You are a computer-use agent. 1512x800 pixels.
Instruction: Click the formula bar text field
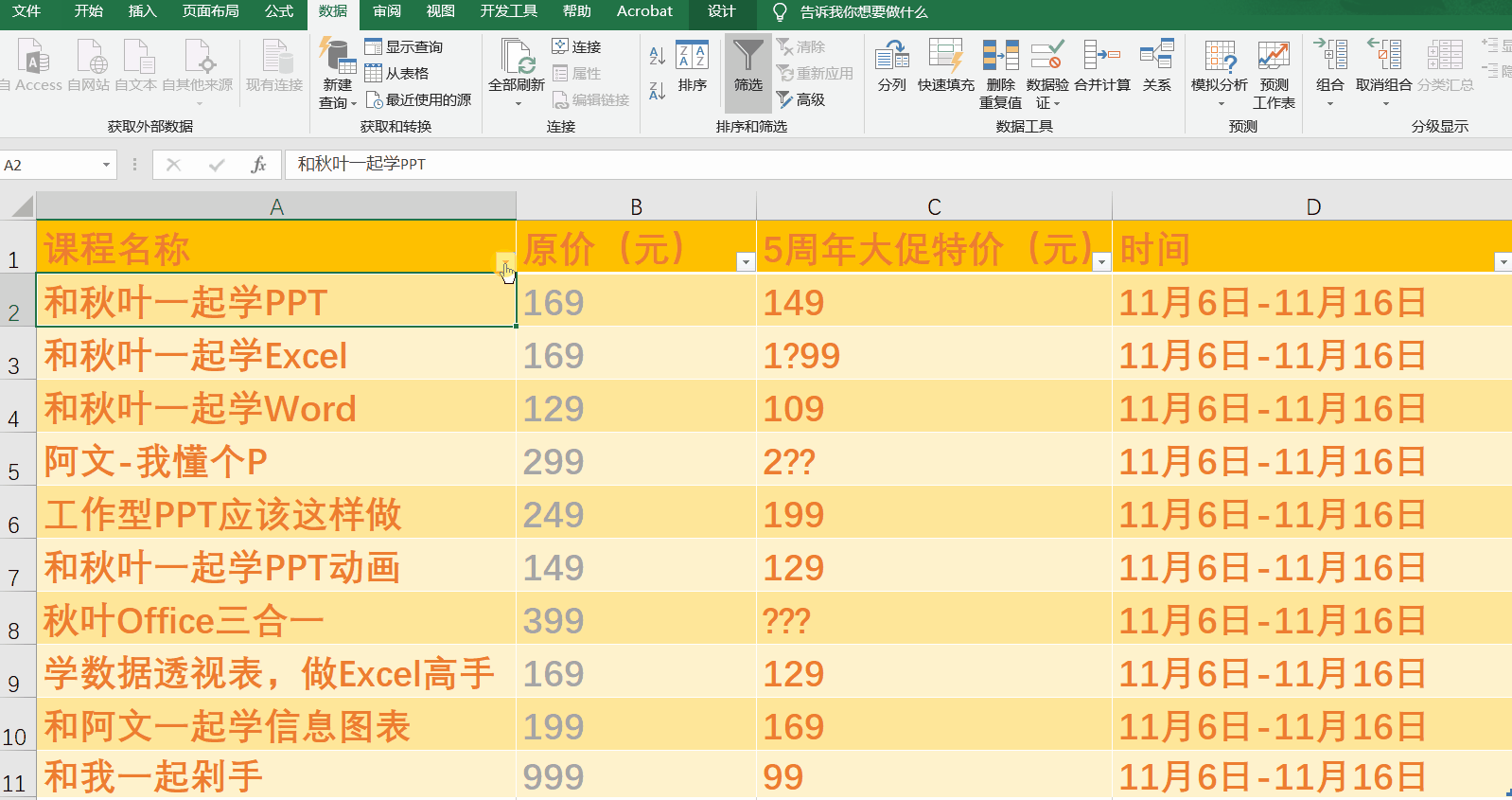897,165
